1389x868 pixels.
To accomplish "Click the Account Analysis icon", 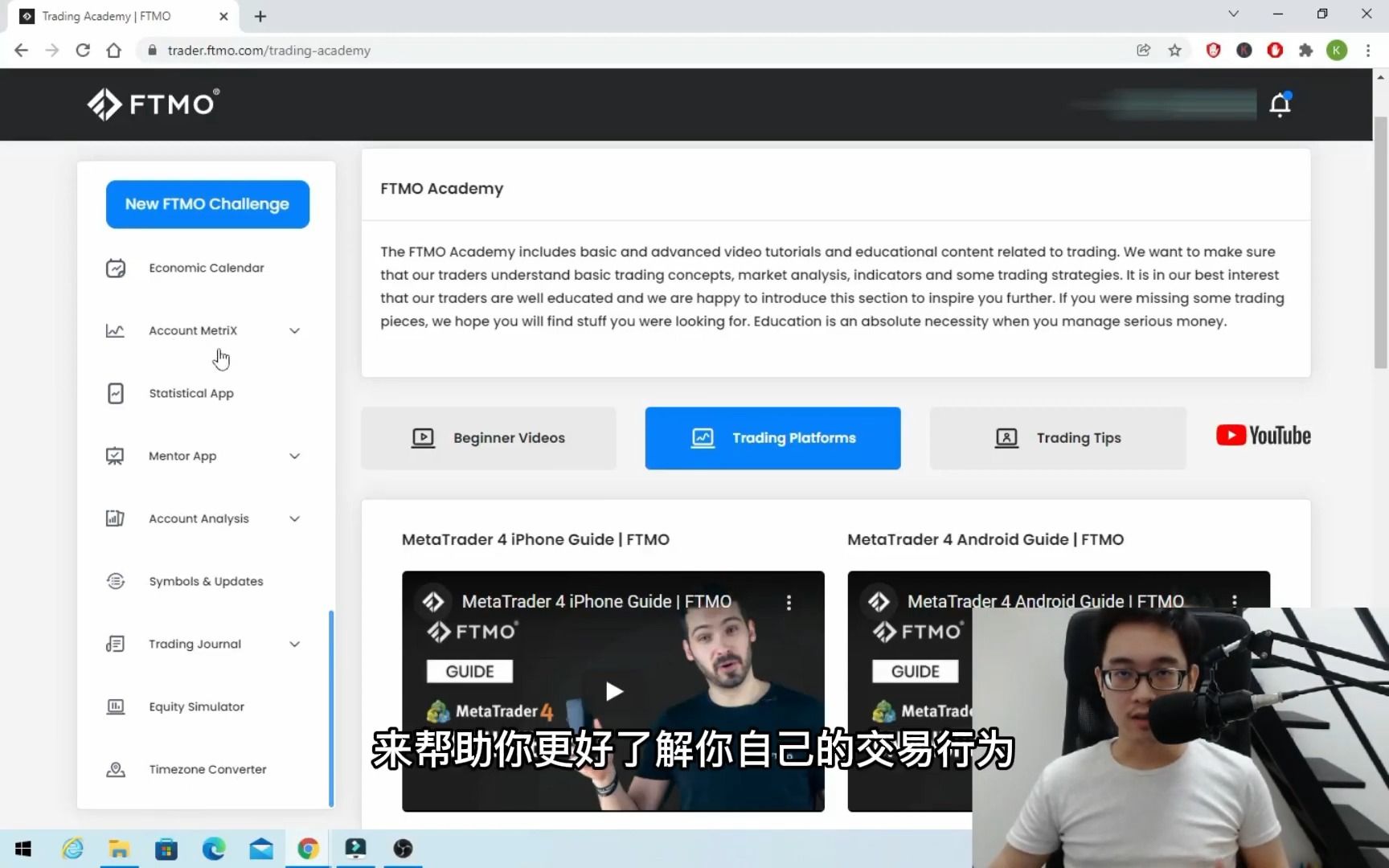I will [116, 518].
